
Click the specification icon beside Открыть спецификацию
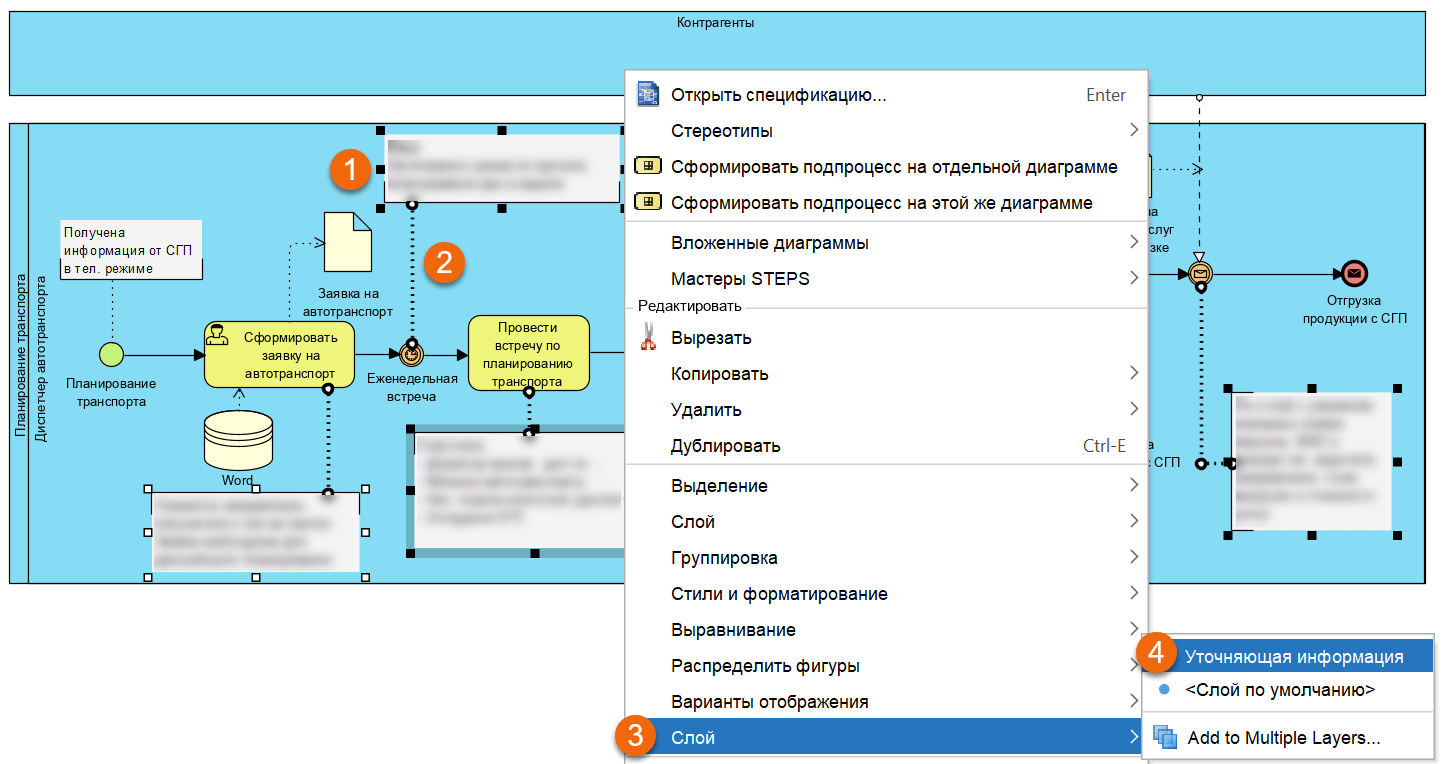(648, 93)
